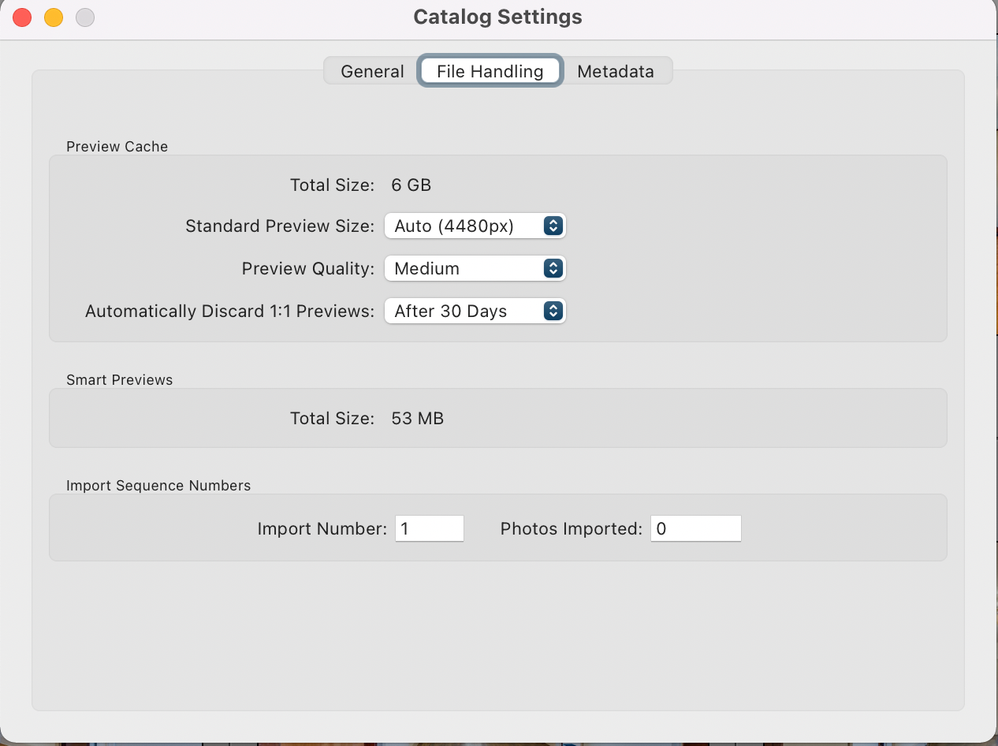Screen dimensions: 998x746
Task: Click the Catalog Settings title bar
Action: pyautogui.click(x=498, y=17)
